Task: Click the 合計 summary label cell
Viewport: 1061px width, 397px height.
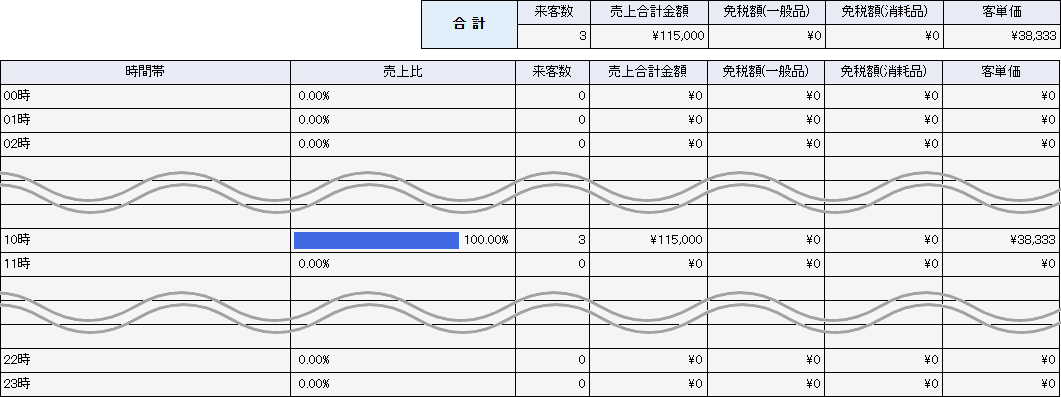Action: (470, 24)
